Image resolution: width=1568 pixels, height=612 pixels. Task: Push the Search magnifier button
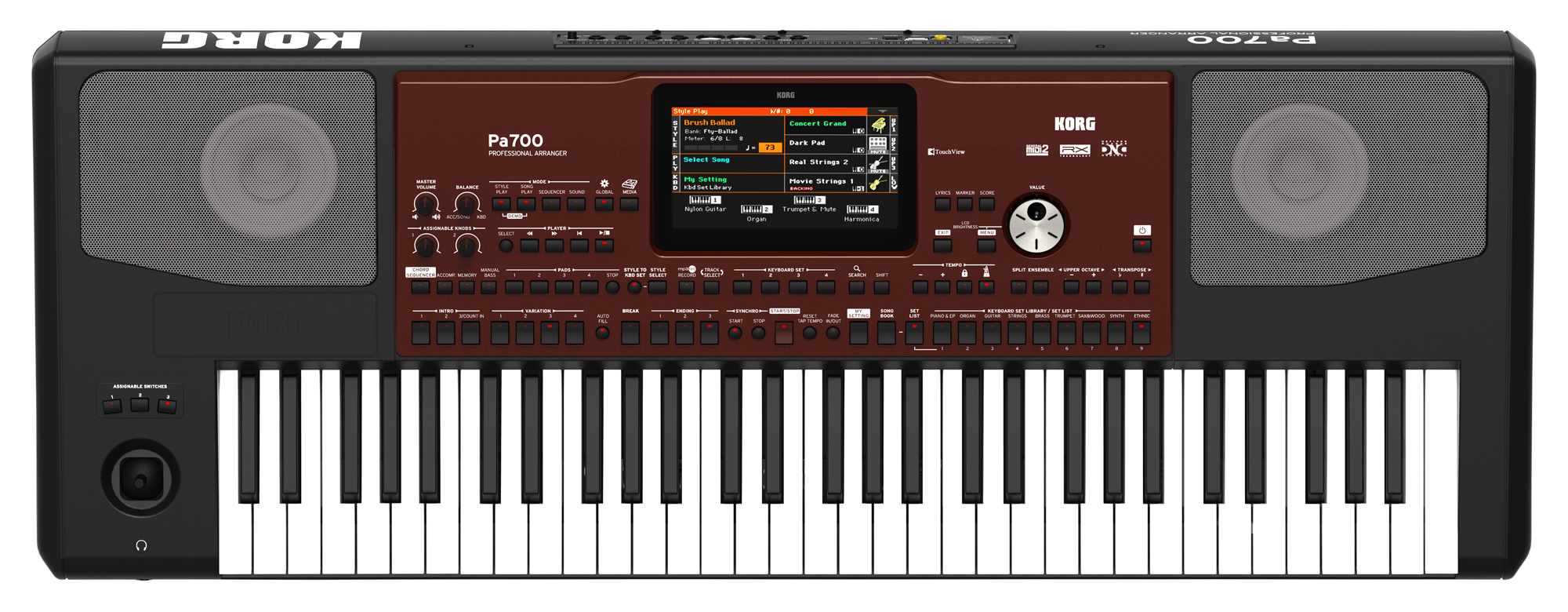[857, 287]
